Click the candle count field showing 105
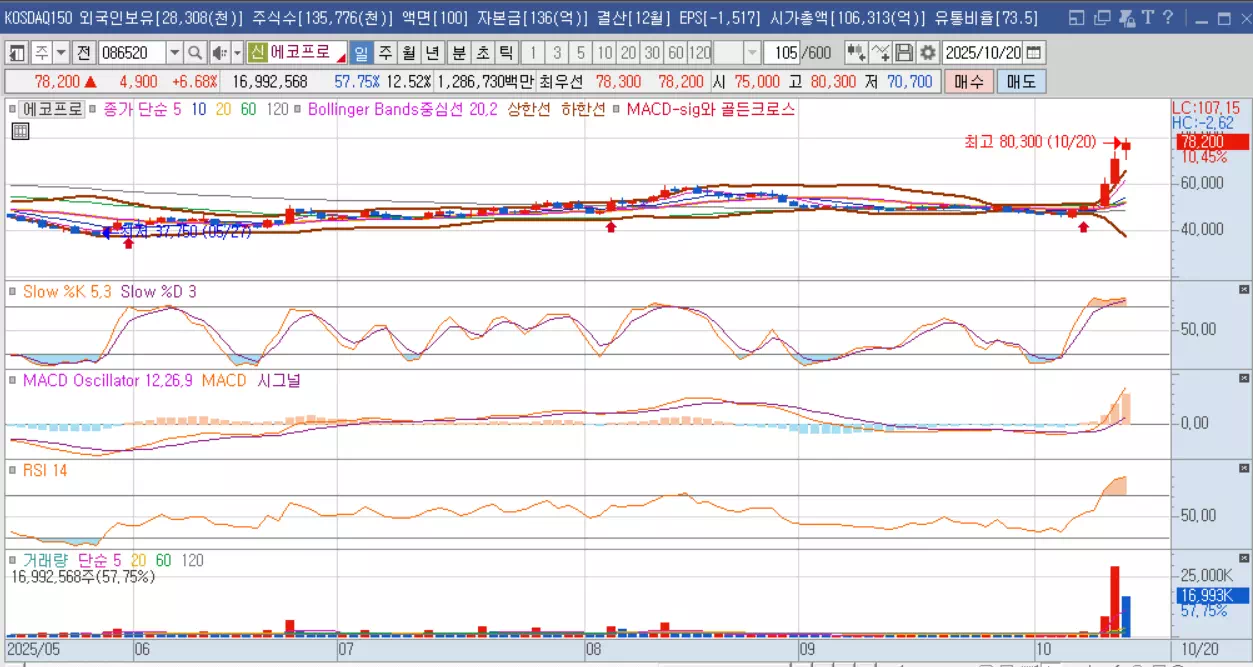This screenshot has height=667, width=1253. 782,53
